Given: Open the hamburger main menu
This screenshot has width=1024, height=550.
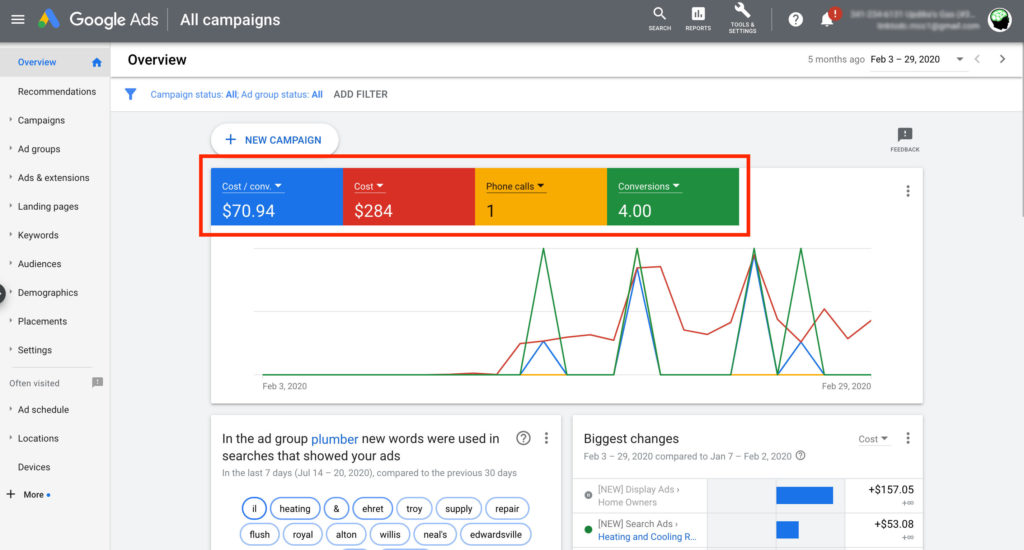Looking at the screenshot, I should tap(18, 20).
